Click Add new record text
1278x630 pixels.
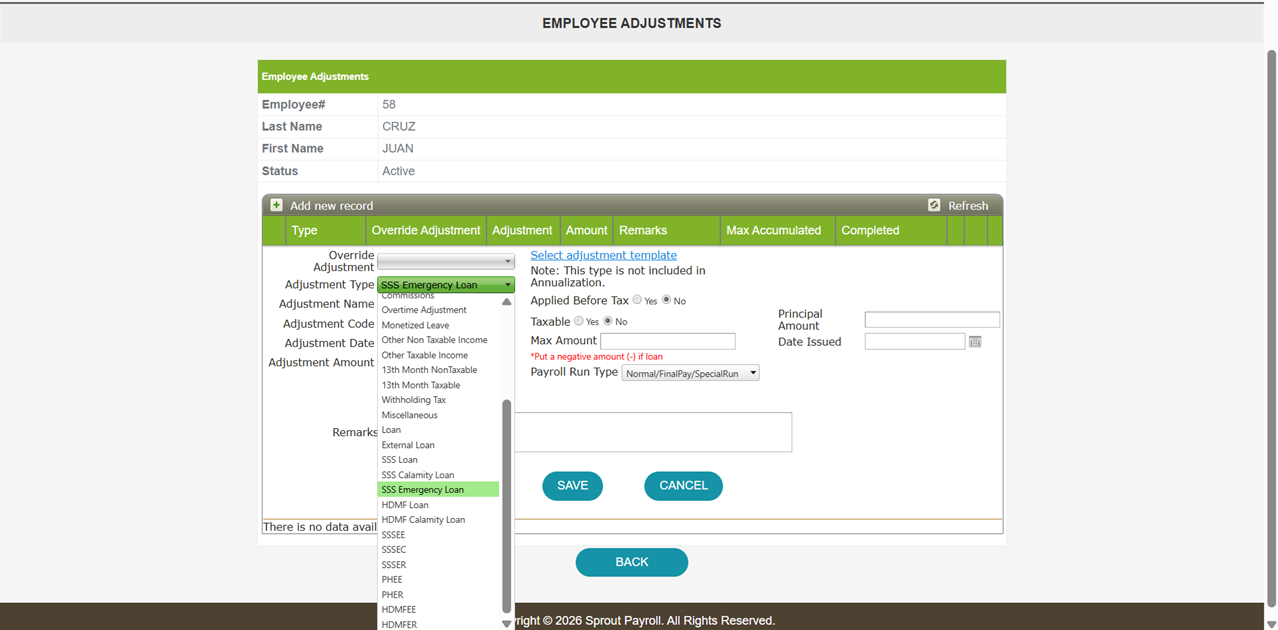click(331, 206)
